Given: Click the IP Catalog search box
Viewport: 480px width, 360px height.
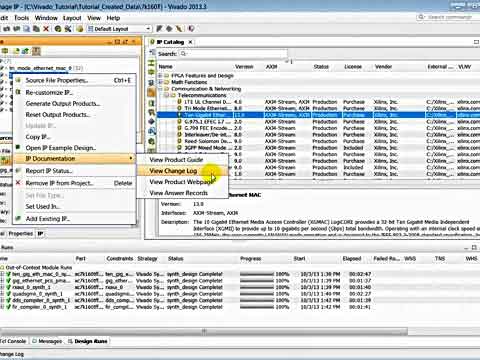Looking at the screenshot, I should point(233,54).
